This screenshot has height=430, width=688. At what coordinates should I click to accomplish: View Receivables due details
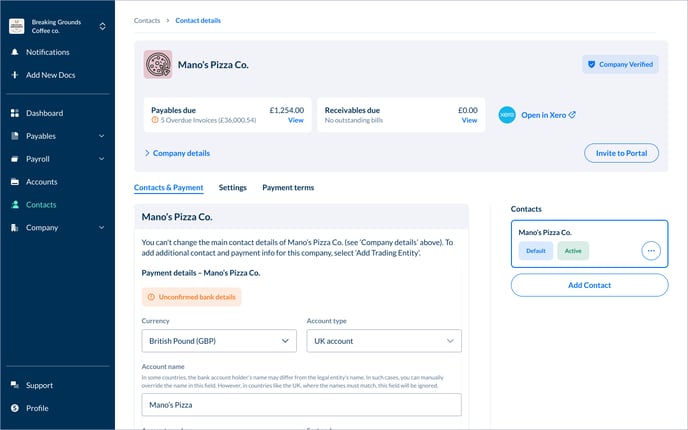[469, 120]
